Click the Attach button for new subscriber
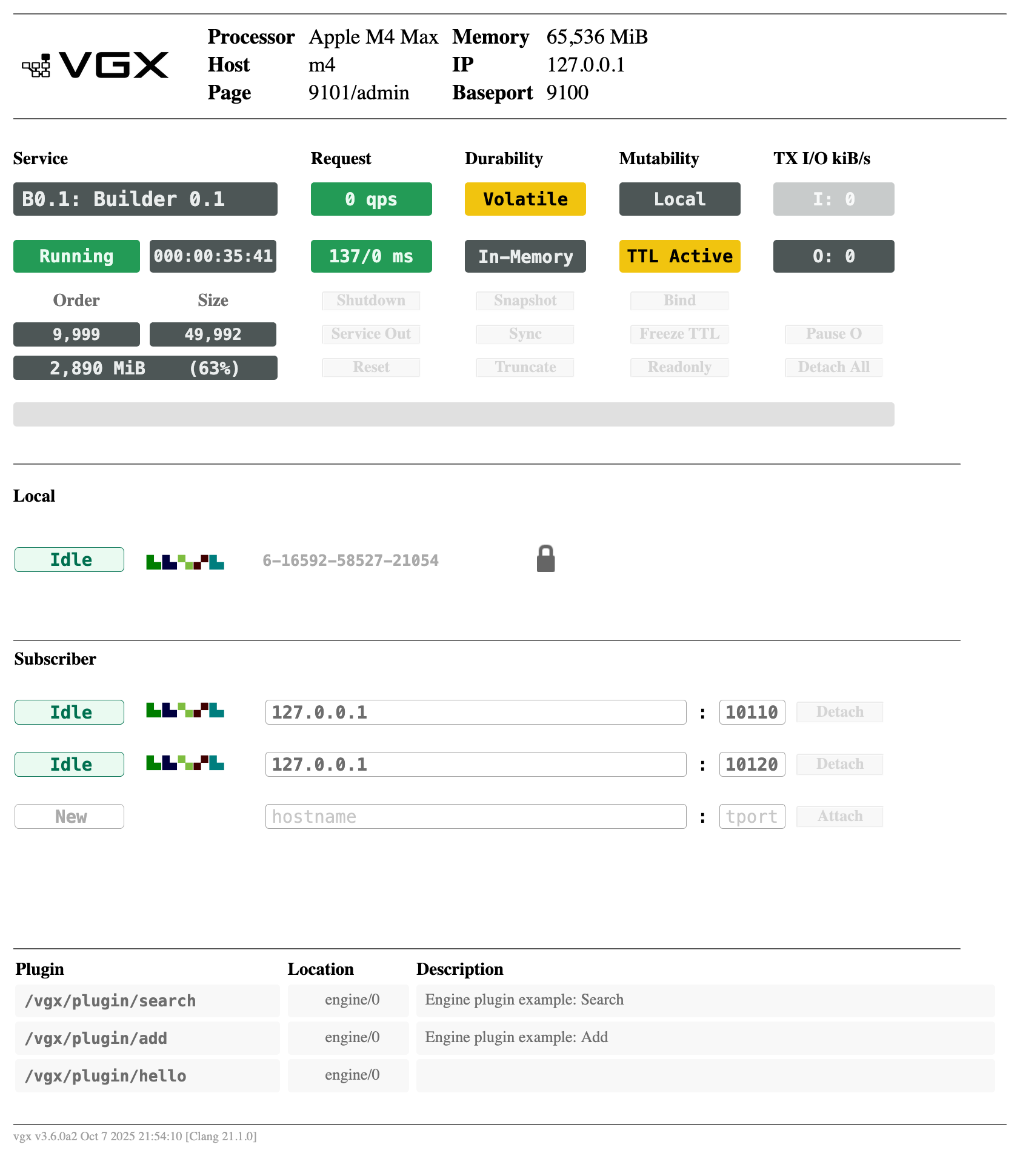 (x=839, y=816)
